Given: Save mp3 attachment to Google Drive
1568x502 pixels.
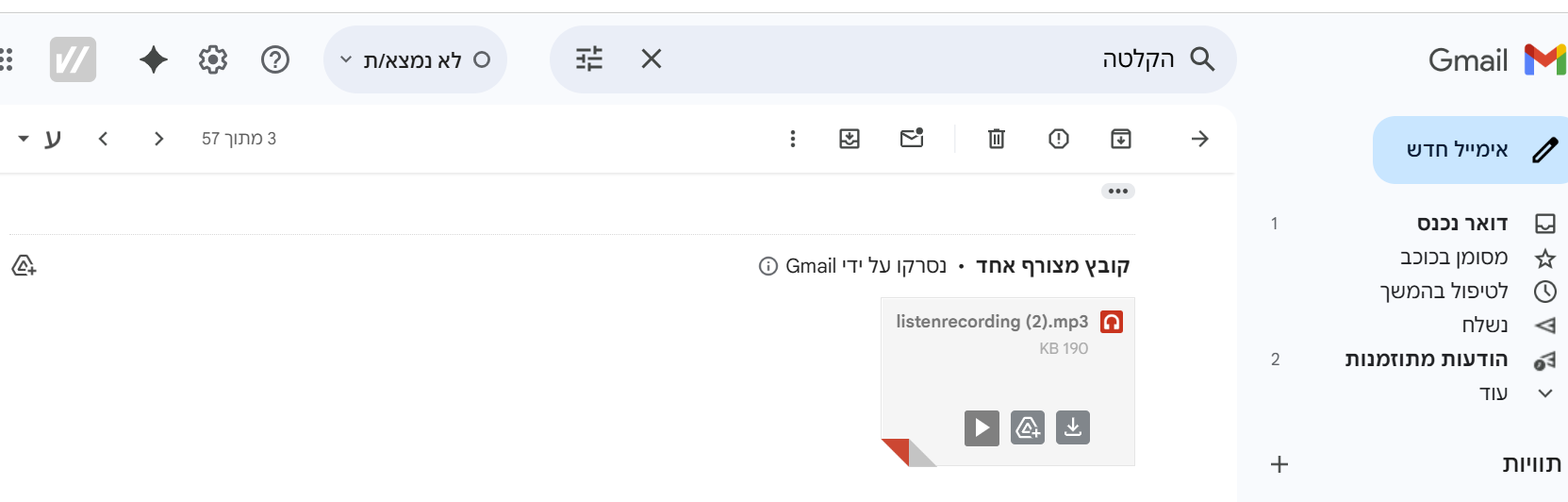Looking at the screenshot, I should [1027, 427].
